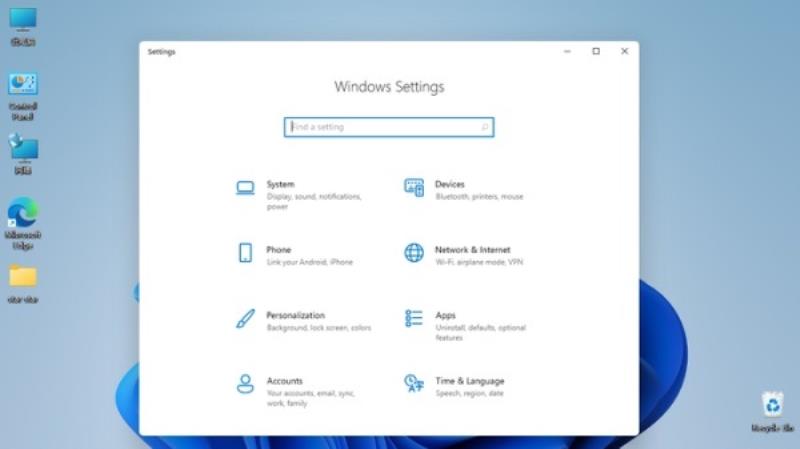Select the Control Panel desktop icon
800x449 pixels.
[x=23, y=84]
